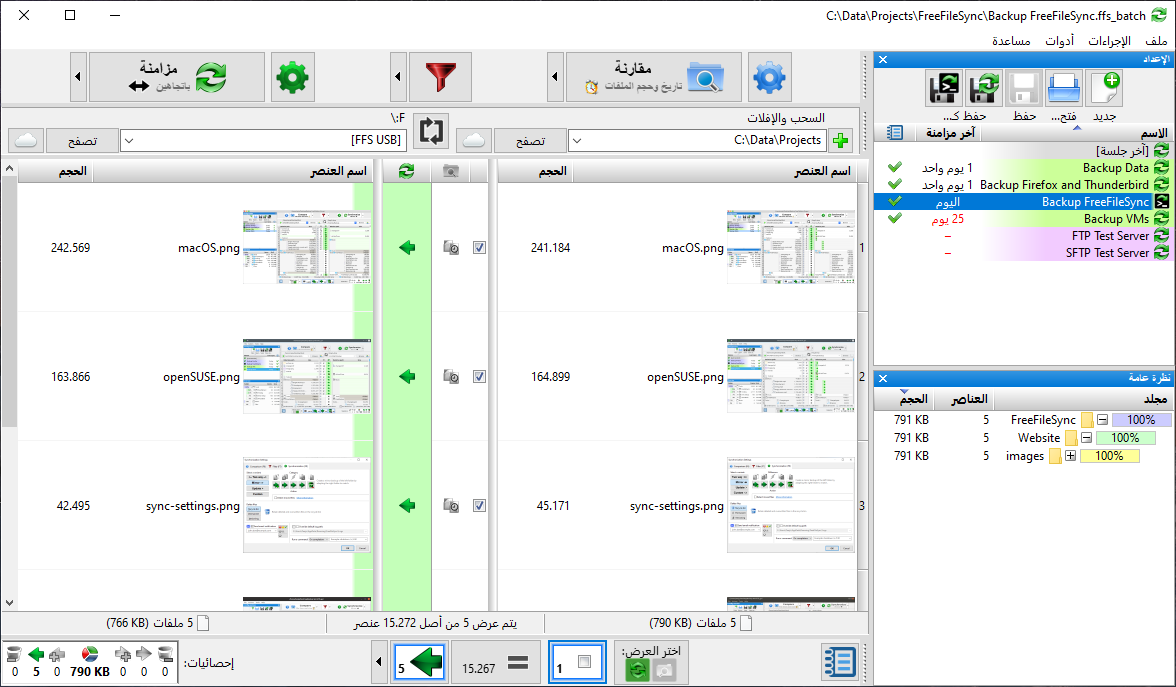This screenshot has width=1176, height=687.
Task: Click the جديد (New) configuration icon
Action: tap(1103, 89)
